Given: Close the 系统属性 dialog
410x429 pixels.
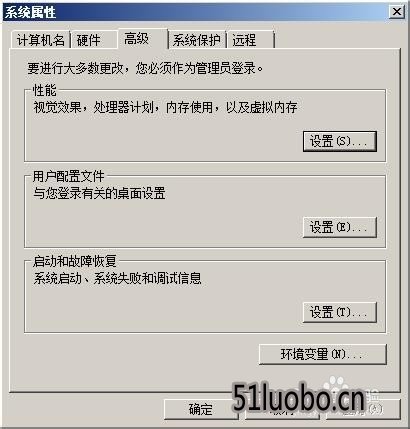Looking at the screenshot, I should 397,12.
